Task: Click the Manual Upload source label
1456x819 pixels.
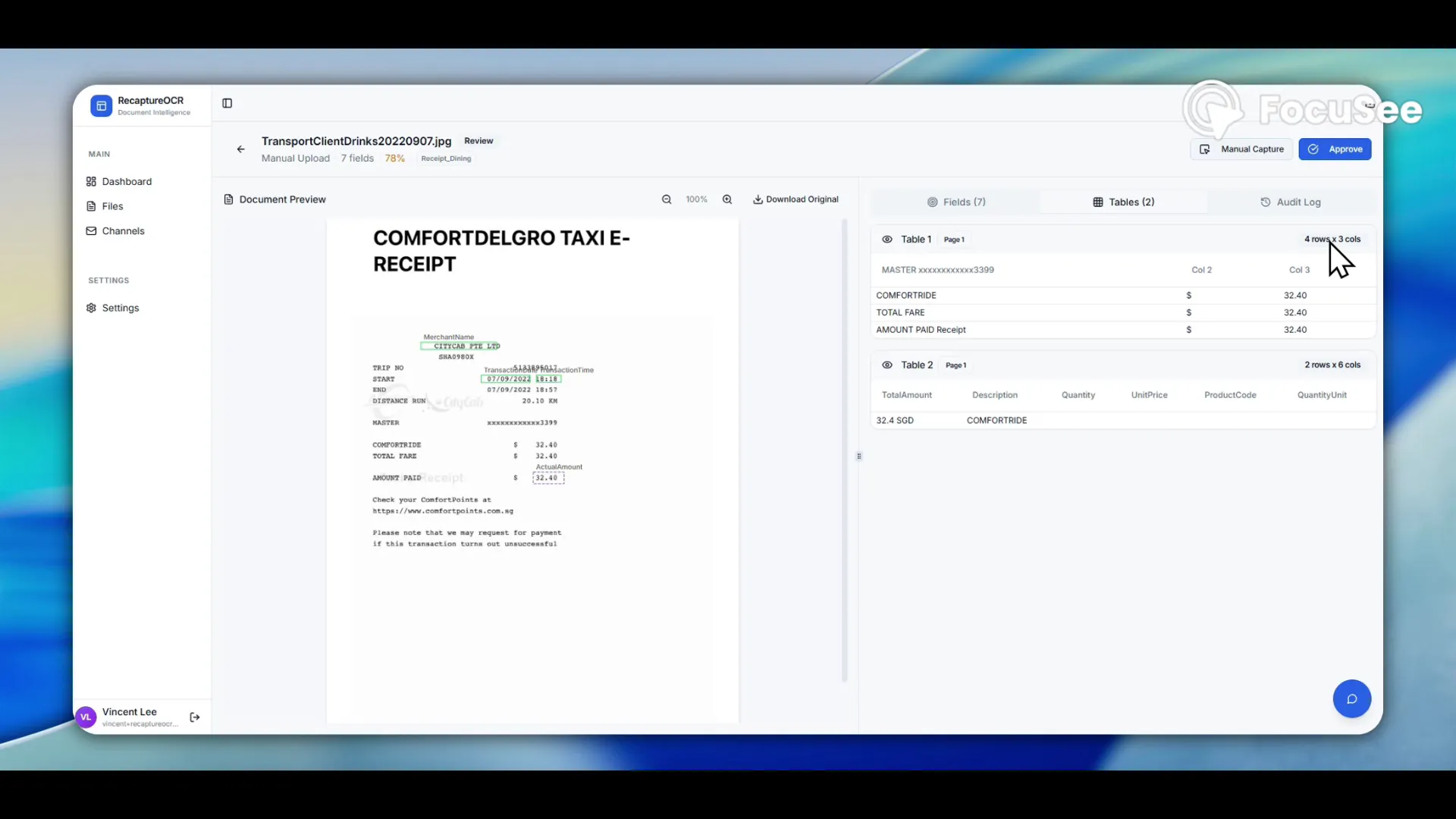Action: pos(296,158)
